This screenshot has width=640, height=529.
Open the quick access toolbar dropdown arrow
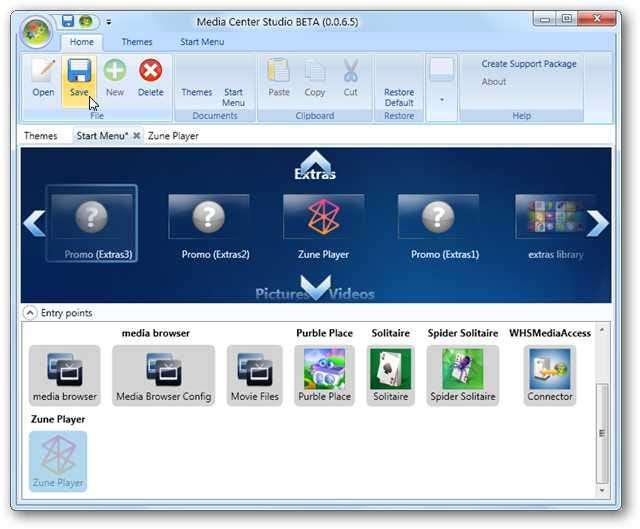point(108,21)
